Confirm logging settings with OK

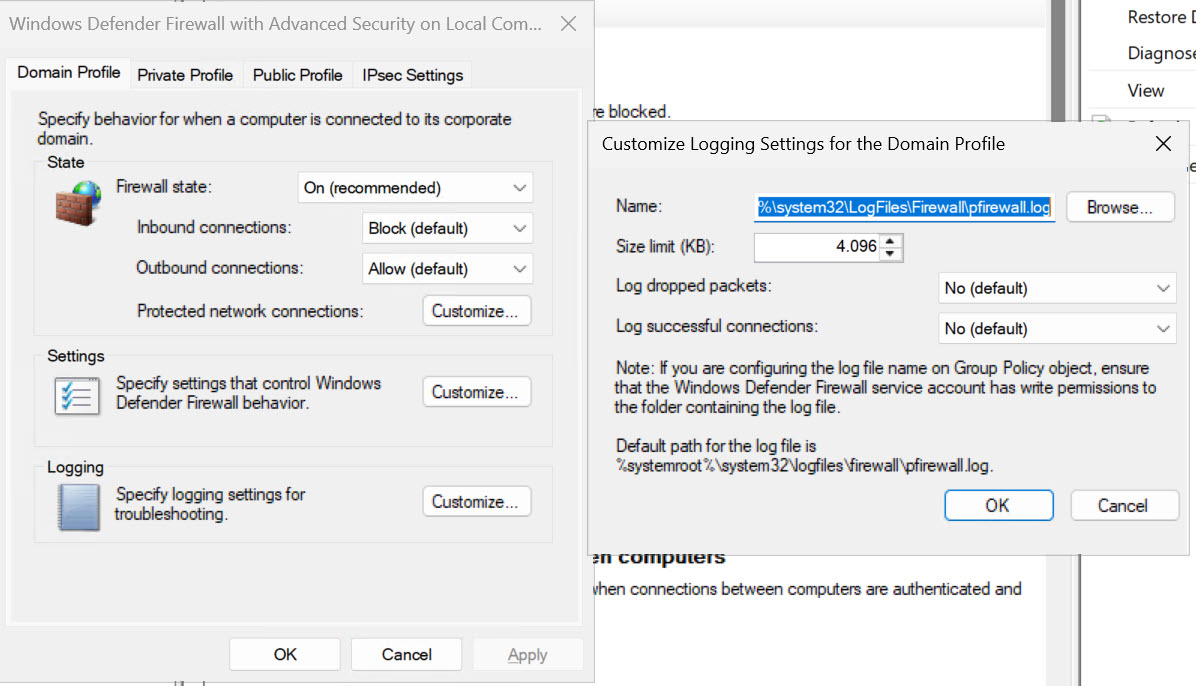click(998, 505)
